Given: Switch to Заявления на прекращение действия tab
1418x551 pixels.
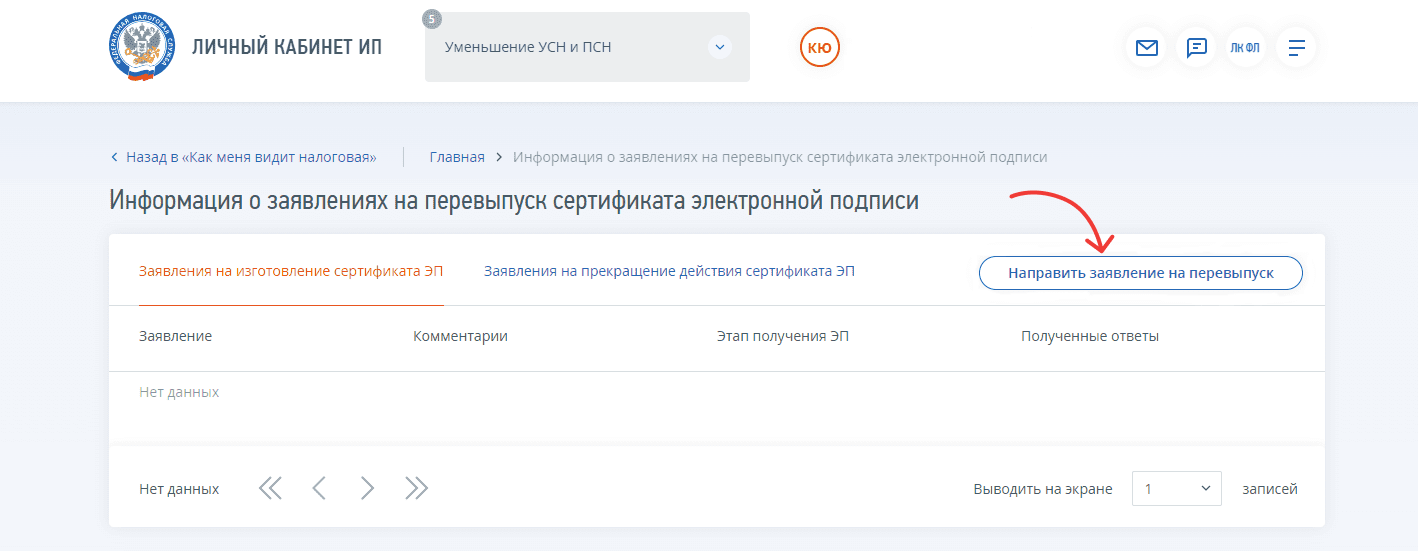Looking at the screenshot, I should (x=669, y=272).
